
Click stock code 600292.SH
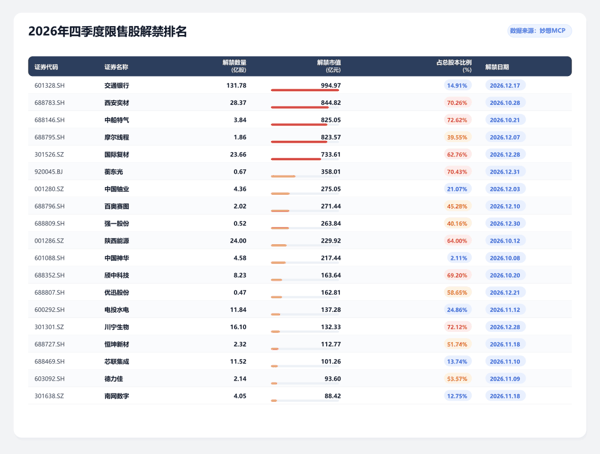(x=50, y=309)
